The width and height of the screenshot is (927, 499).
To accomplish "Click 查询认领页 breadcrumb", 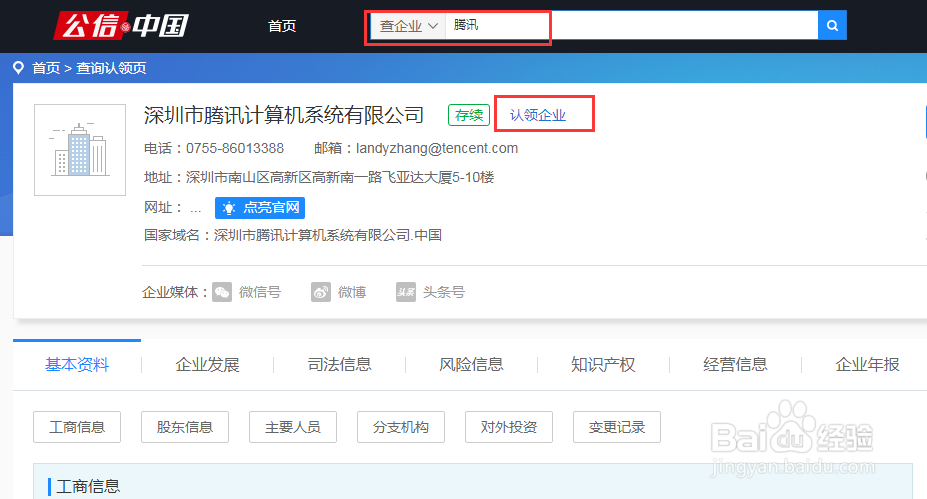I will pos(111,68).
